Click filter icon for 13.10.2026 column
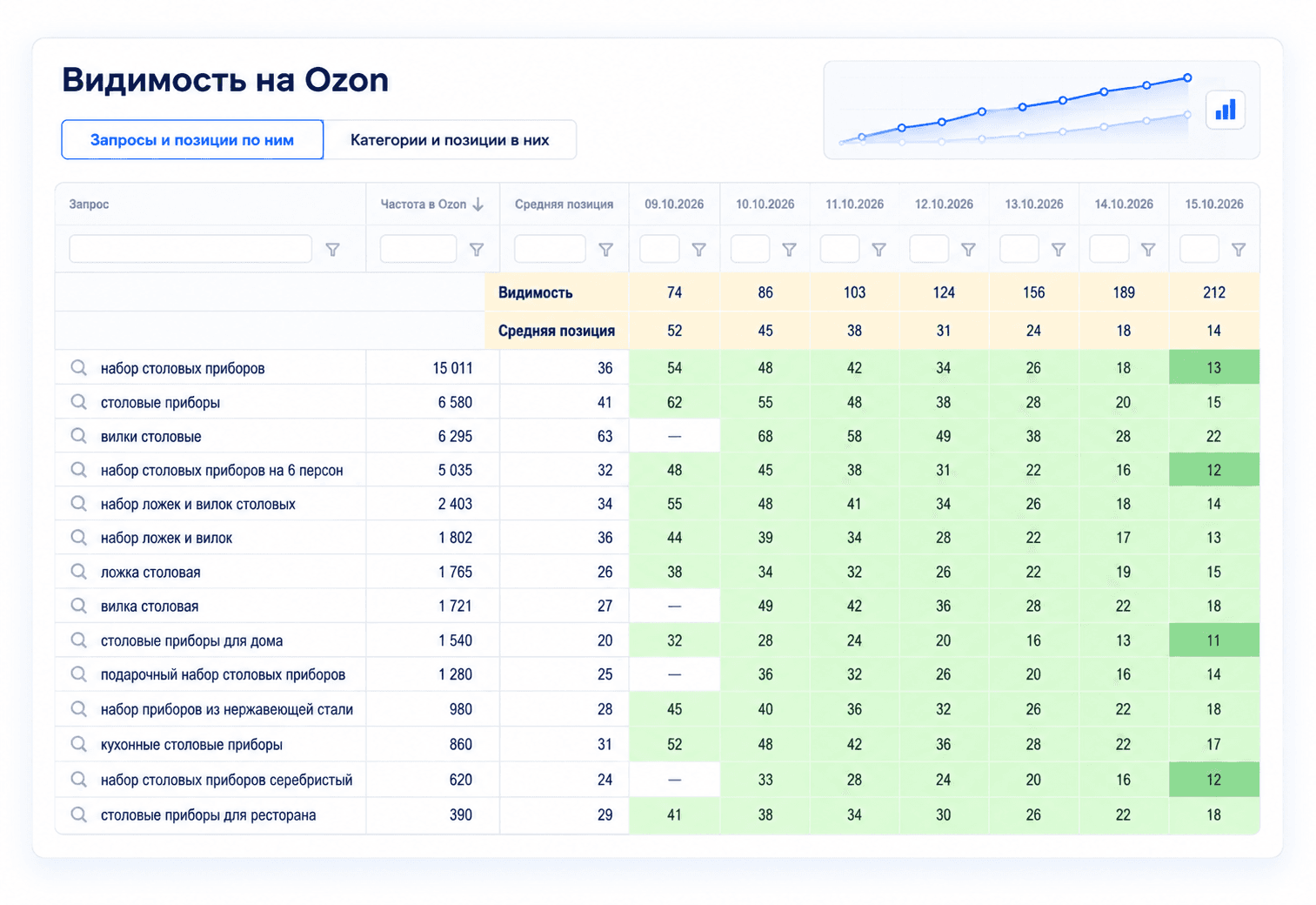This screenshot has height=905, width=1316. pyautogui.click(x=1059, y=250)
